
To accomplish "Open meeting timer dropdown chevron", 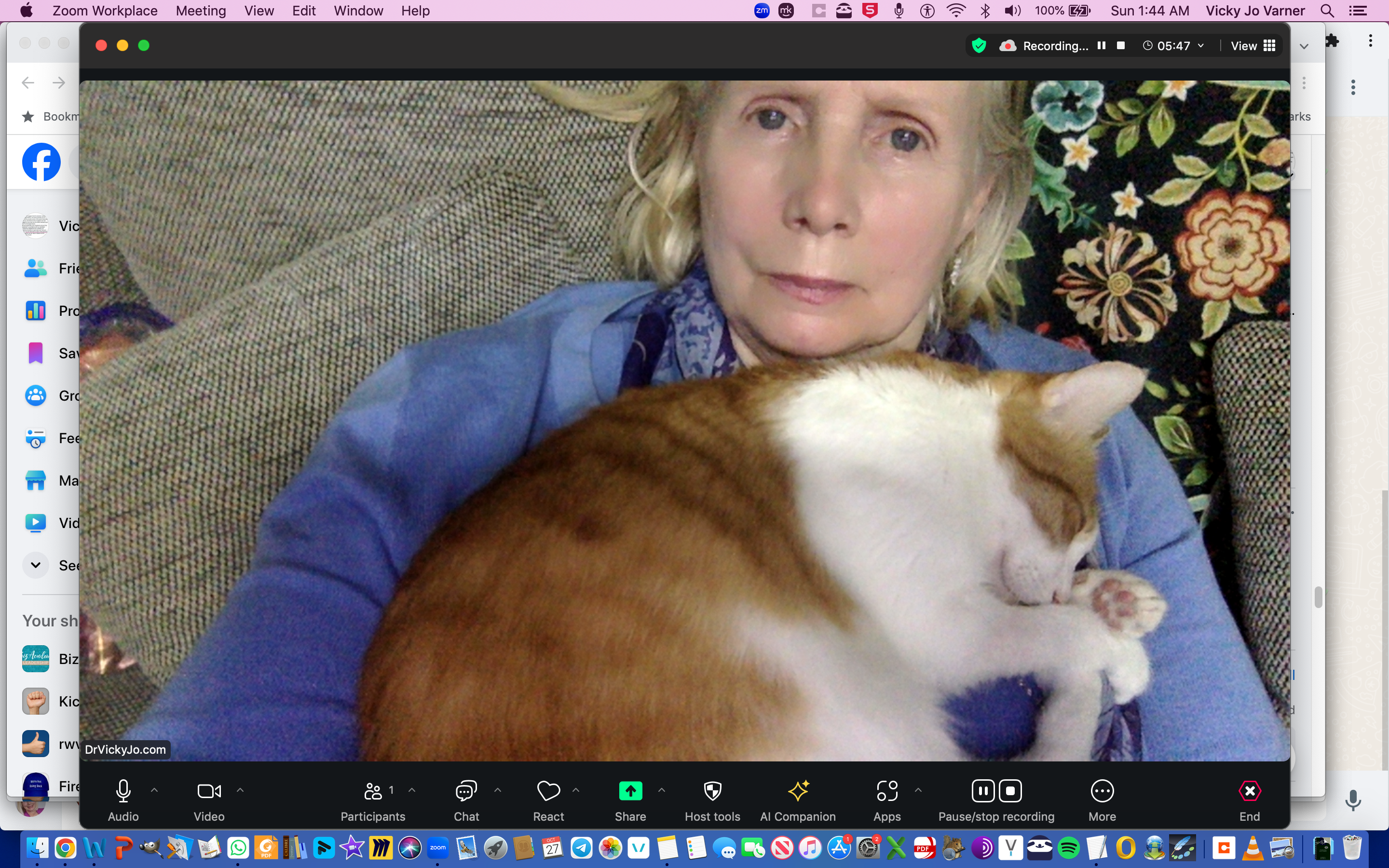I will pos(1201,46).
